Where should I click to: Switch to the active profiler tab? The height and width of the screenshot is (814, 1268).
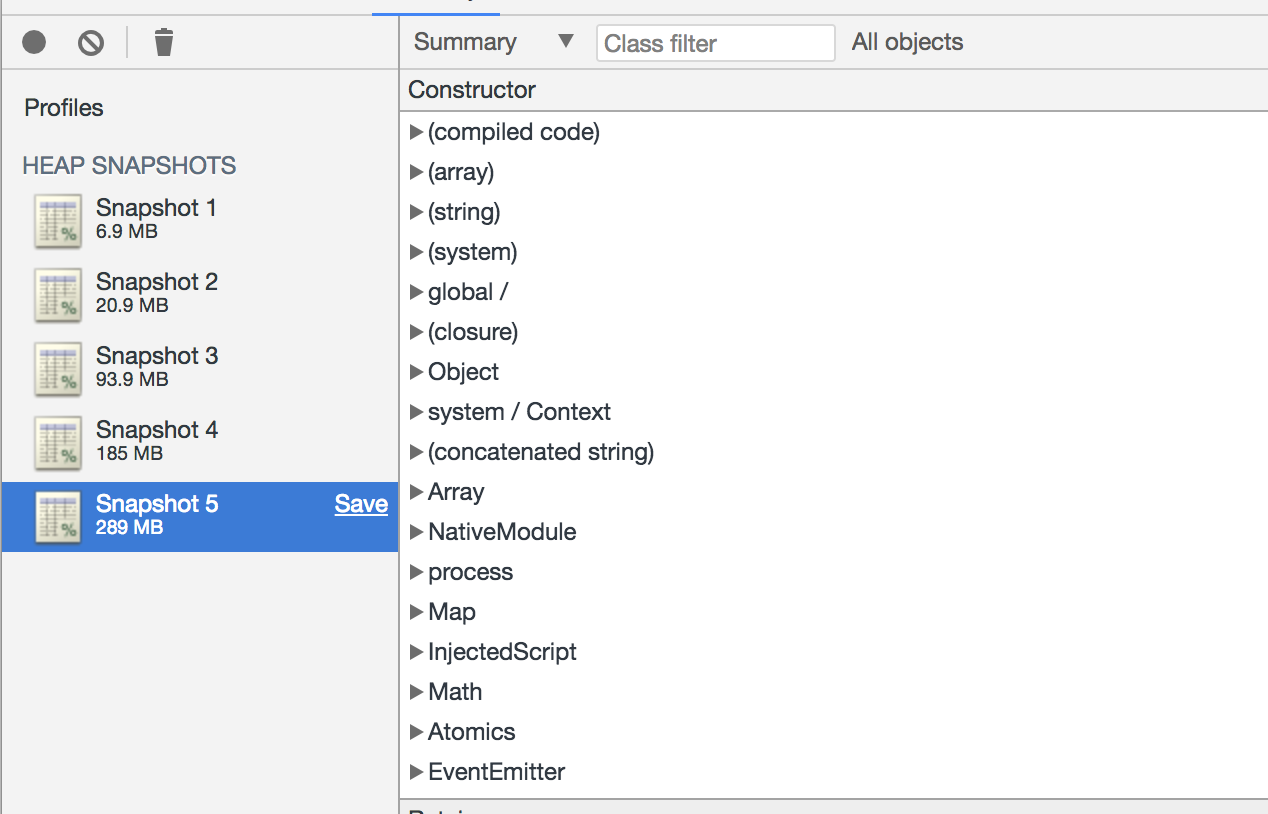tap(436, 5)
